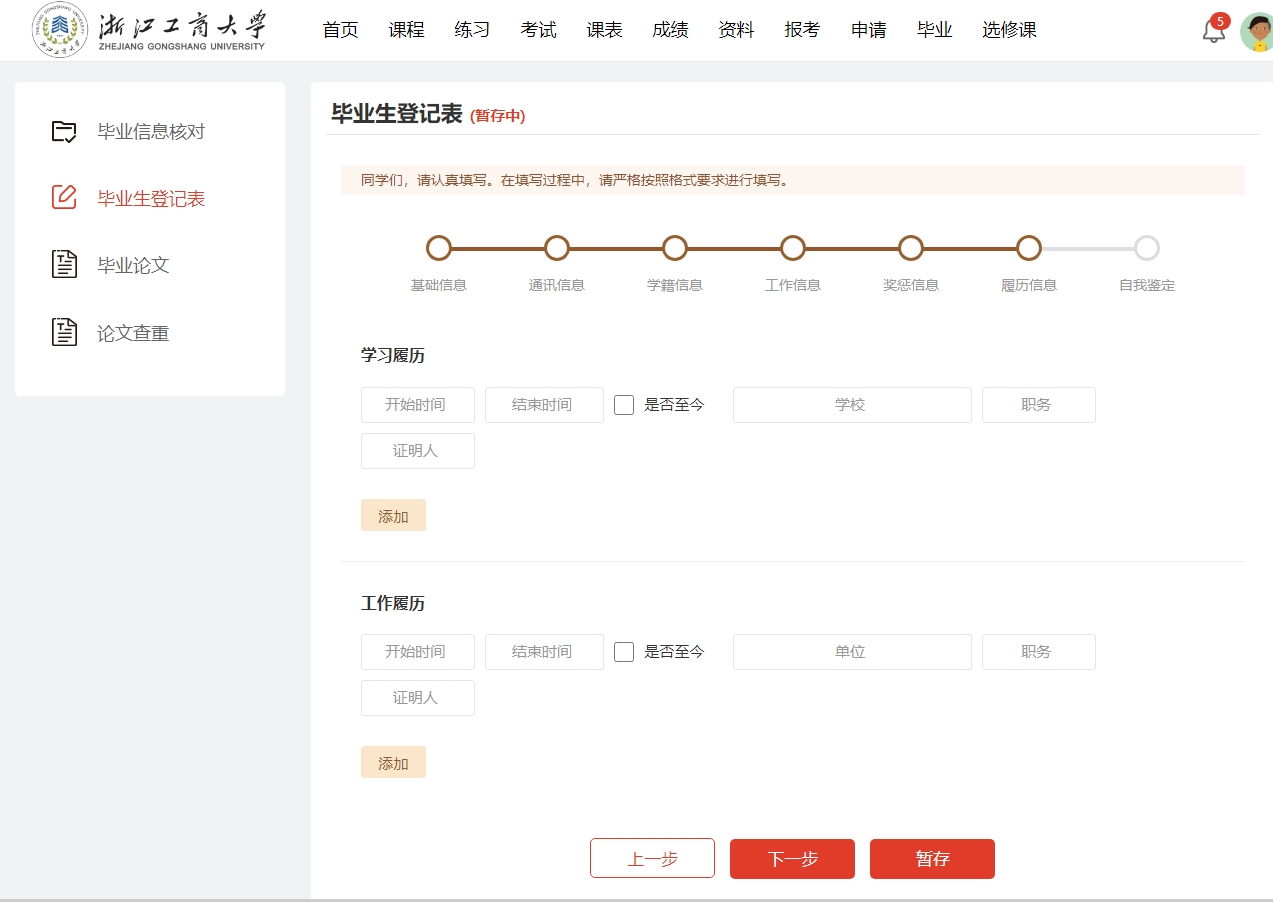This screenshot has width=1273, height=902.
Task: Click 添加 under 学习履历
Action: click(x=393, y=516)
